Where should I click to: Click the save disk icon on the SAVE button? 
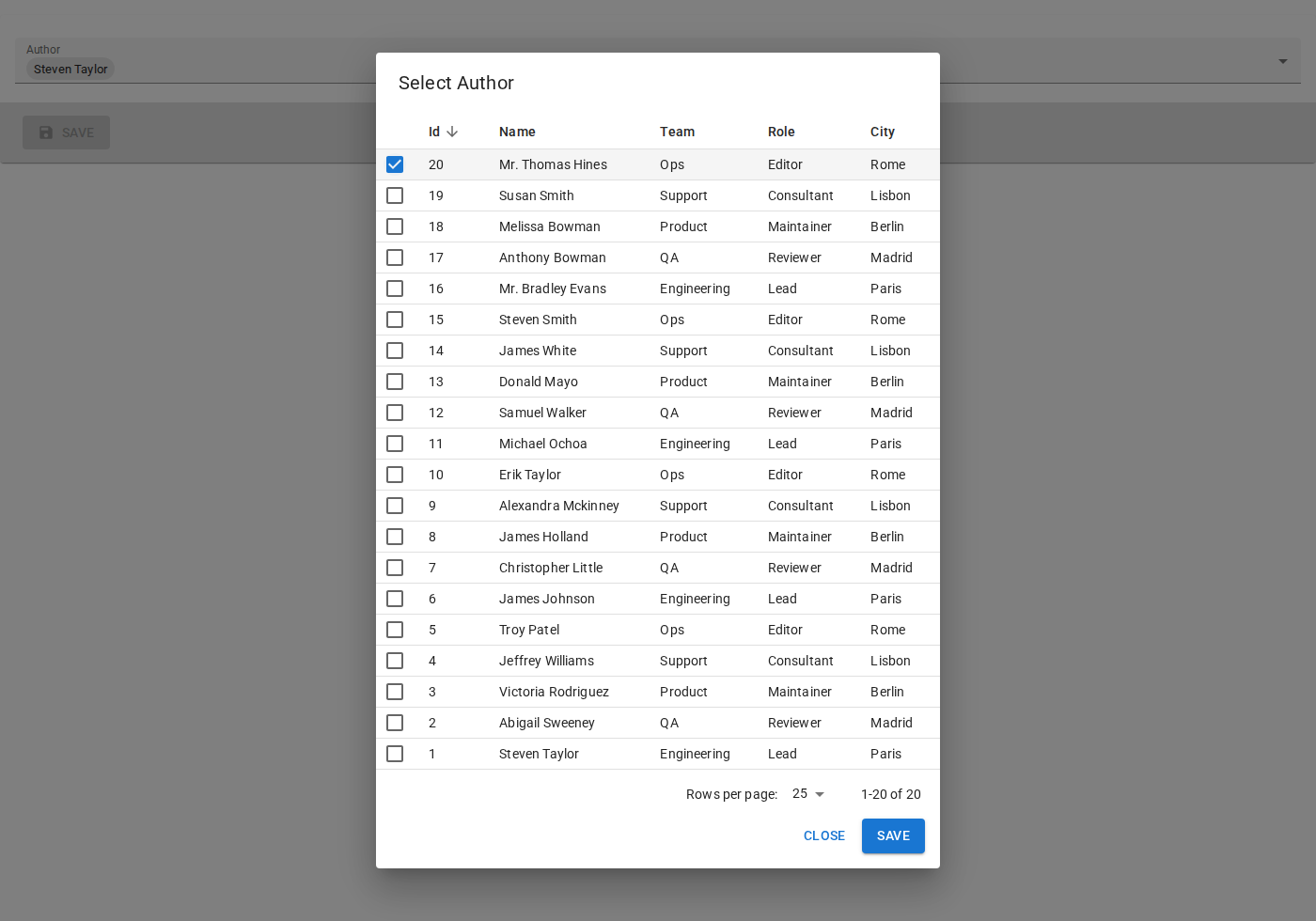coord(45,133)
